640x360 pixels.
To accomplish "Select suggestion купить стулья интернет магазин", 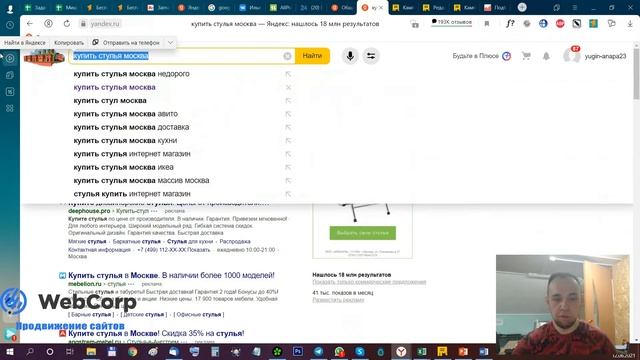I will pos(132,154).
